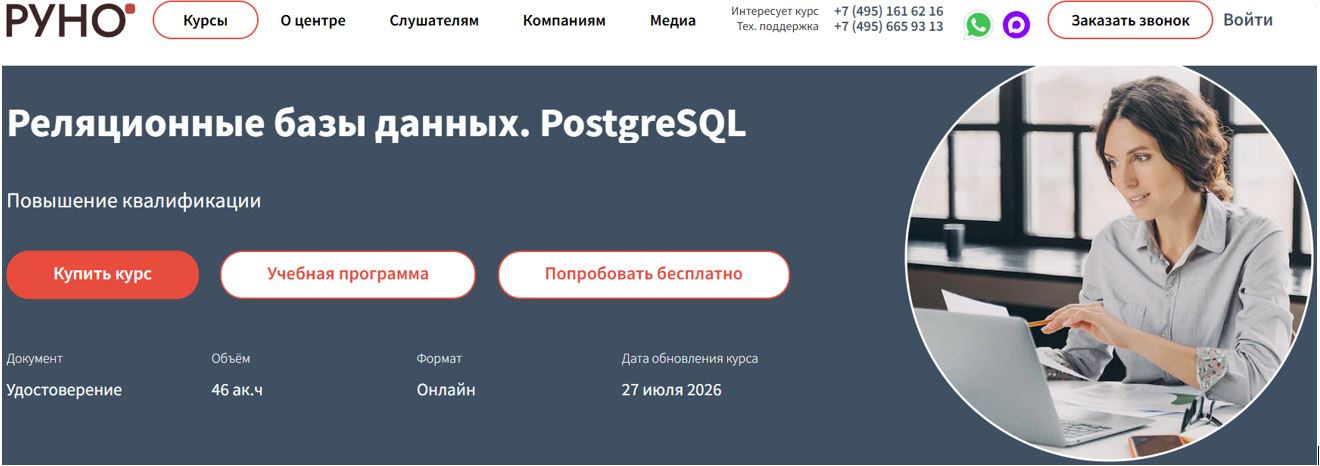Click the Тех. поддержка label

coord(778,27)
